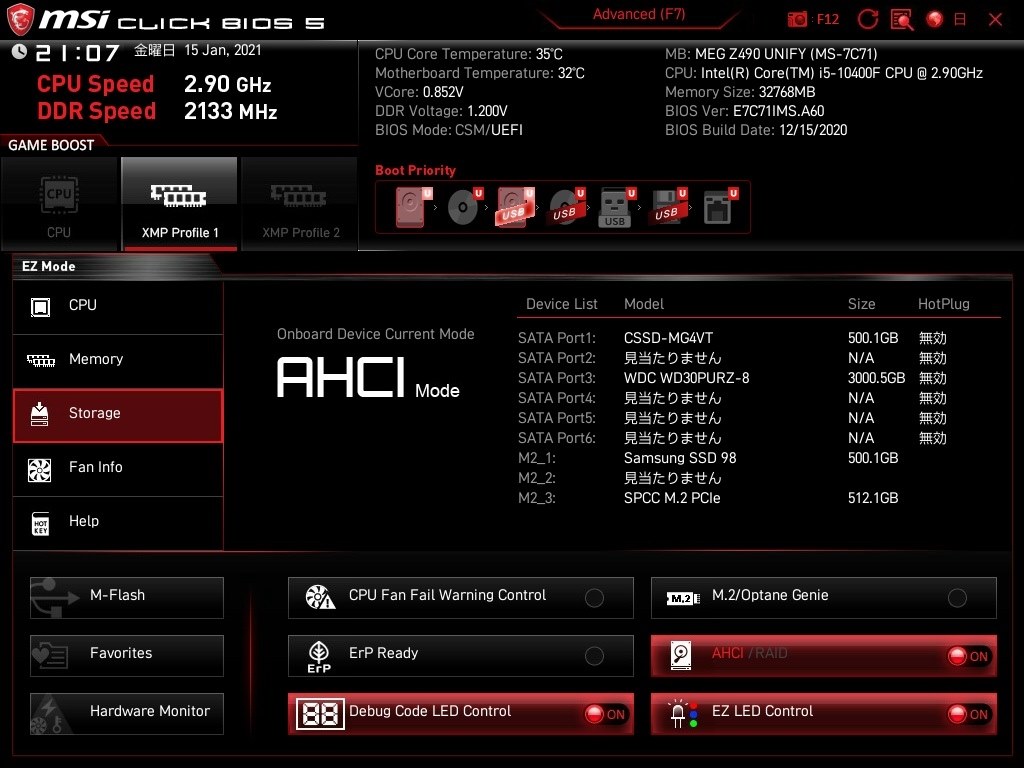1024x768 pixels.
Task: Open the CPU section in EZ Mode
Action: point(118,306)
